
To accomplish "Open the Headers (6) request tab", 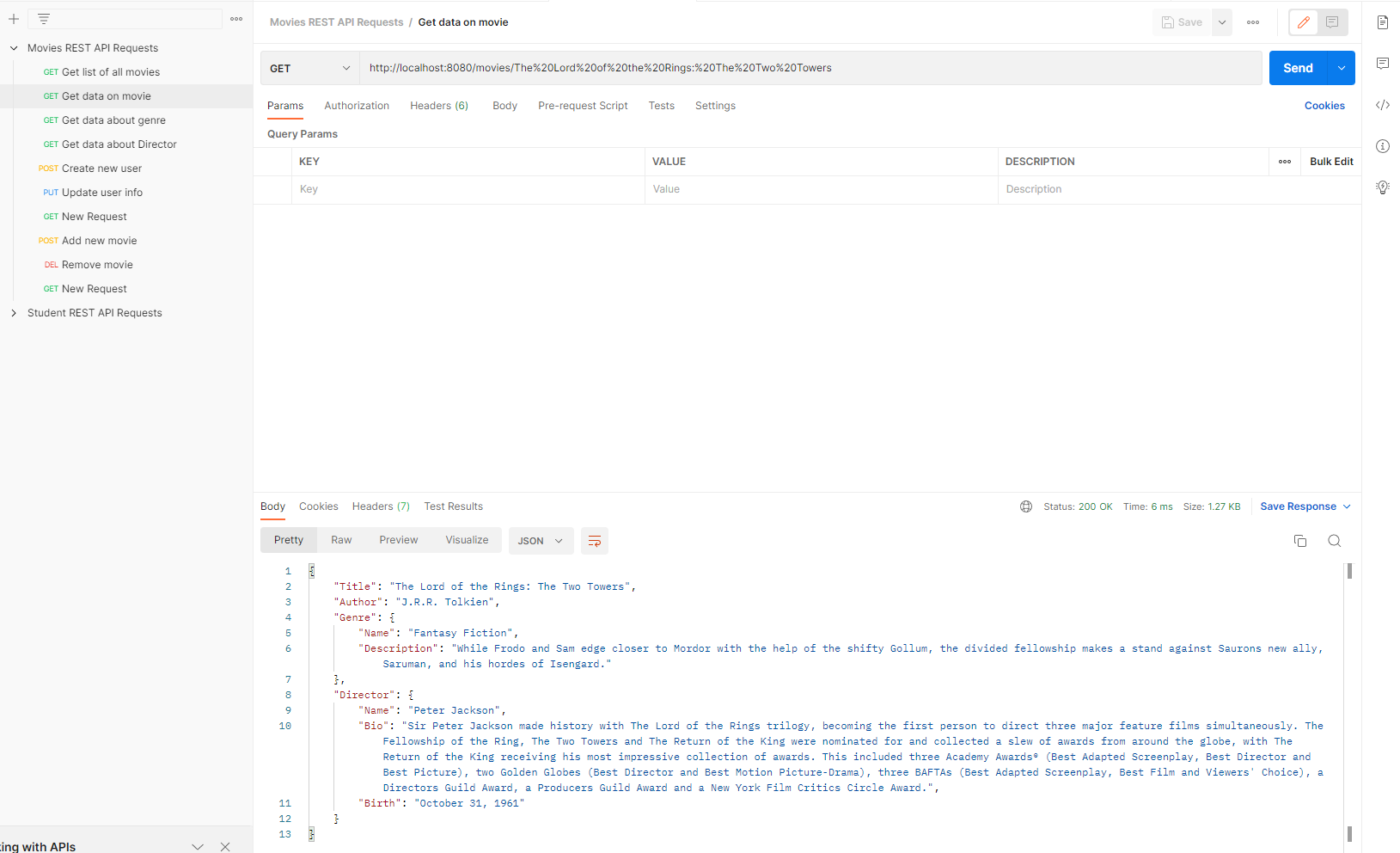I will (x=439, y=106).
